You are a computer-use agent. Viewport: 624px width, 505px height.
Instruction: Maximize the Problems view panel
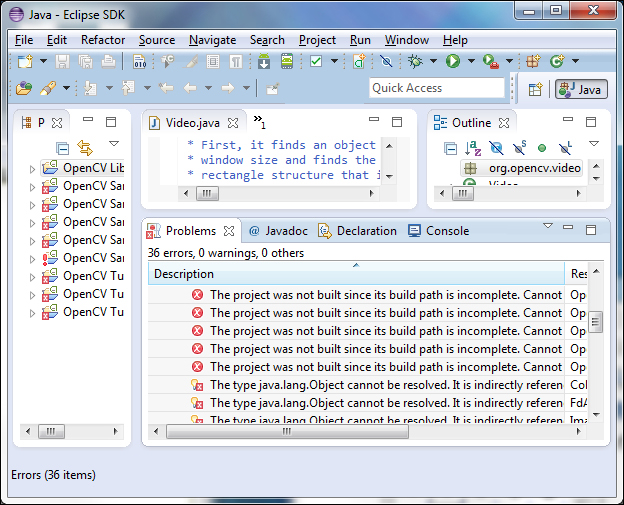[591, 230]
